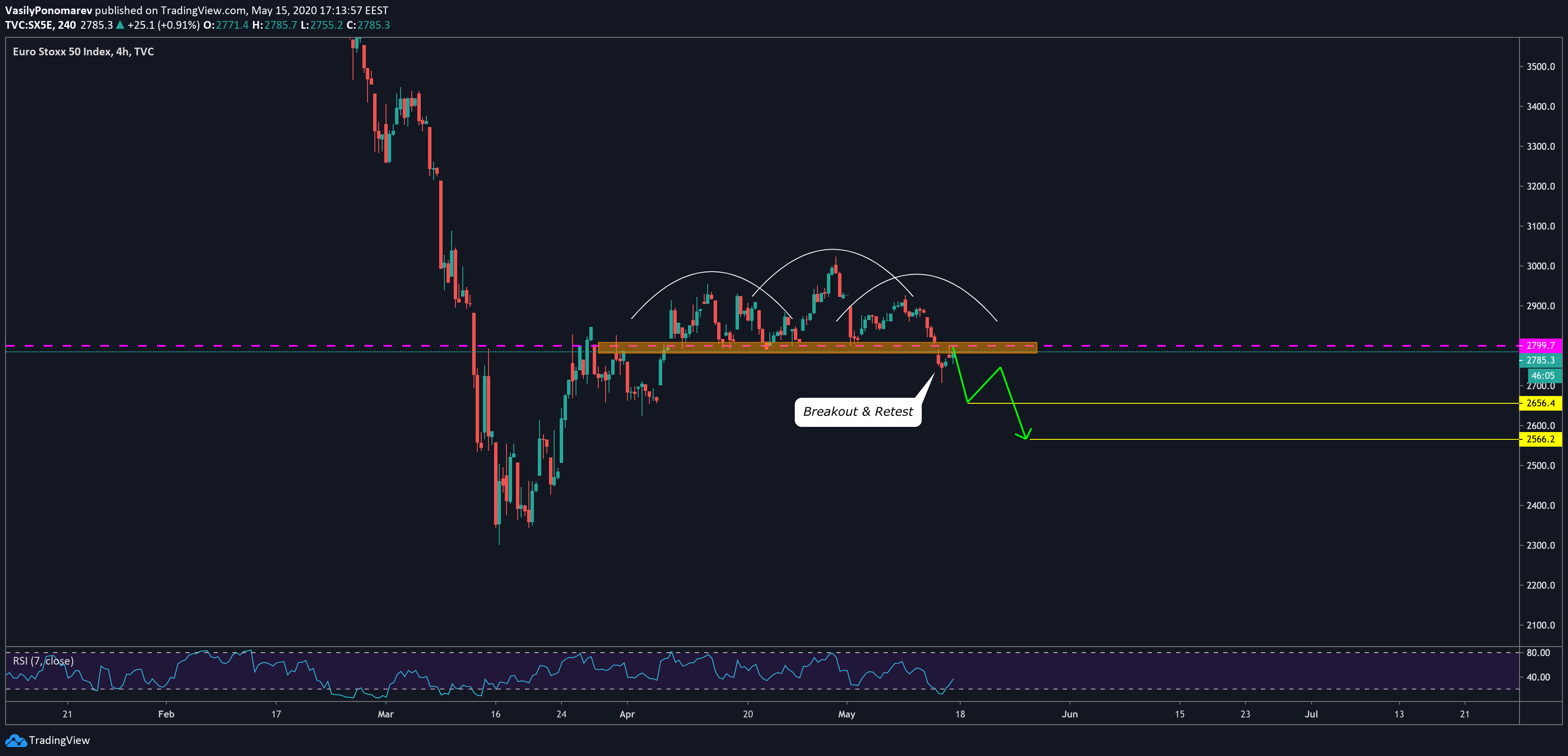The image size is (1568, 756).
Task: Click the 'Mar' date axis label
Action: [x=385, y=714]
